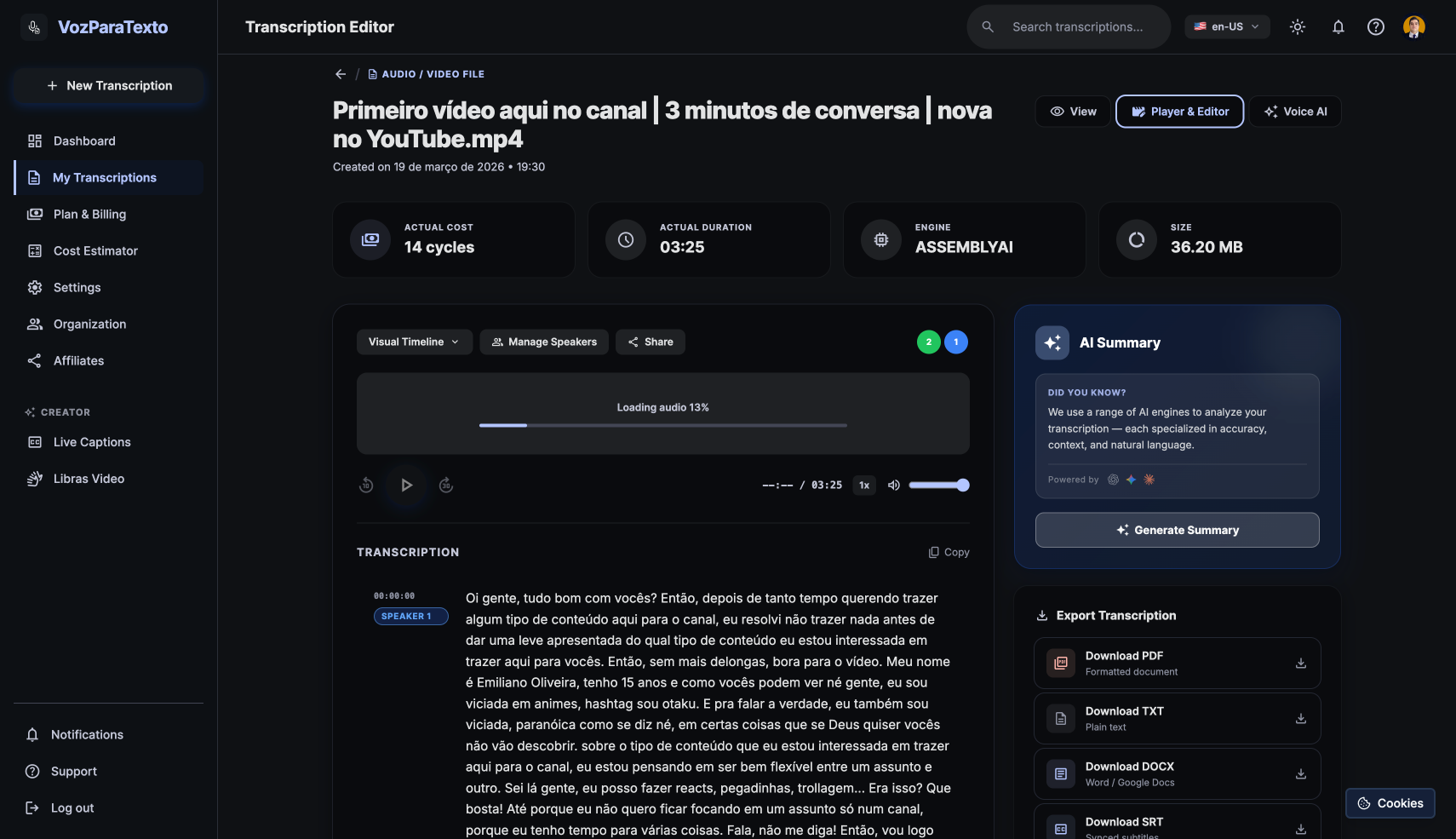Click the help question mark icon

pyautogui.click(x=1376, y=27)
